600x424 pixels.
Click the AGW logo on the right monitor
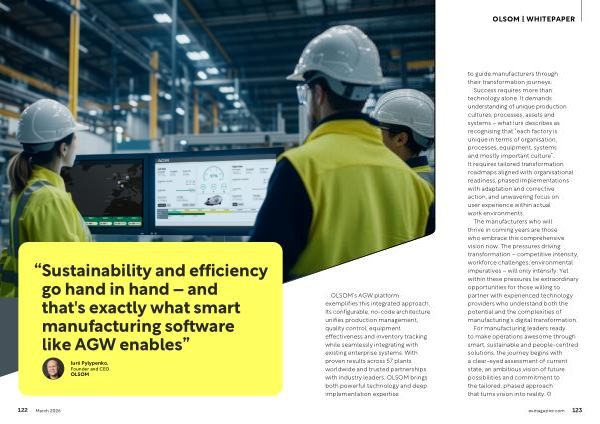click(x=164, y=160)
